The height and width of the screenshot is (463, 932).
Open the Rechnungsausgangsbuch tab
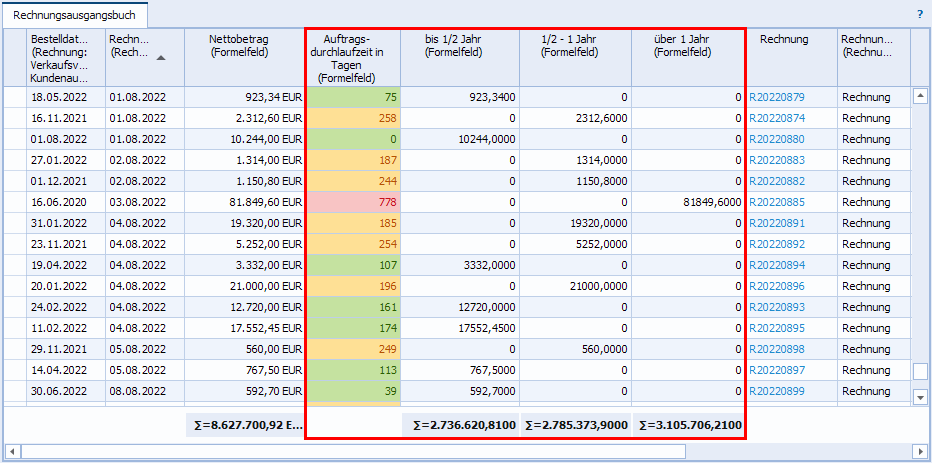(74, 15)
